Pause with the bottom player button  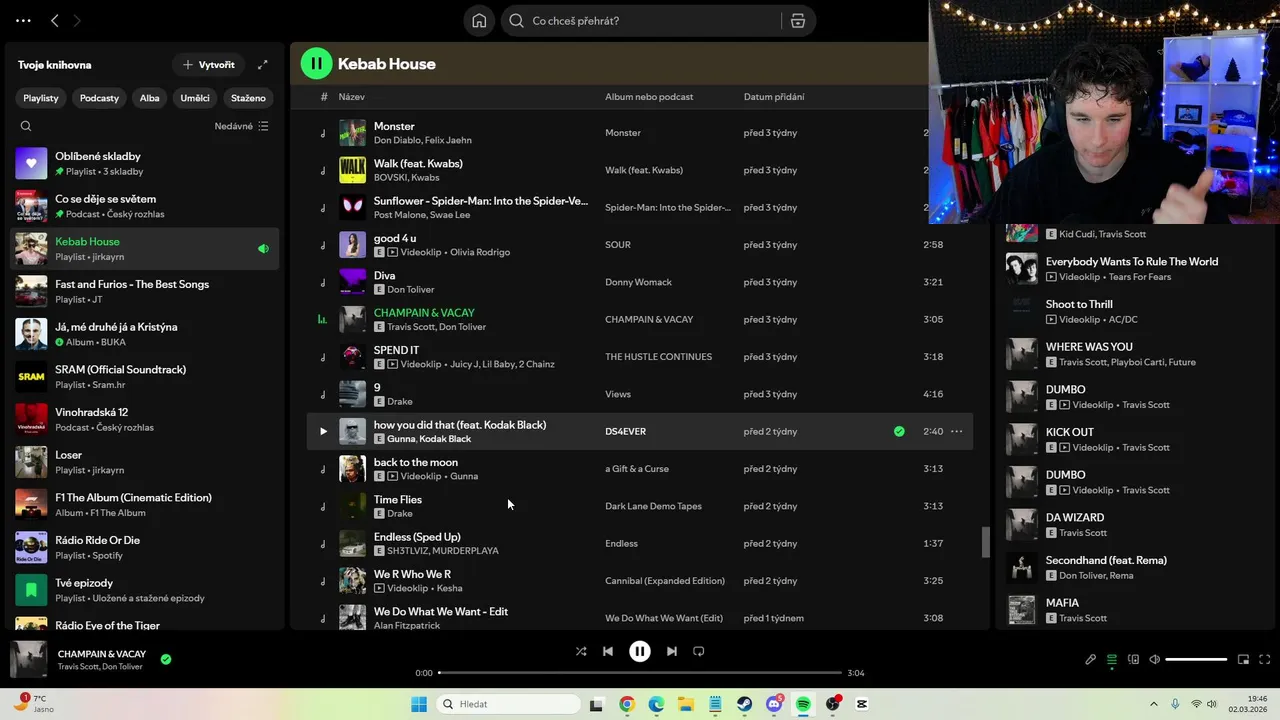640,651
